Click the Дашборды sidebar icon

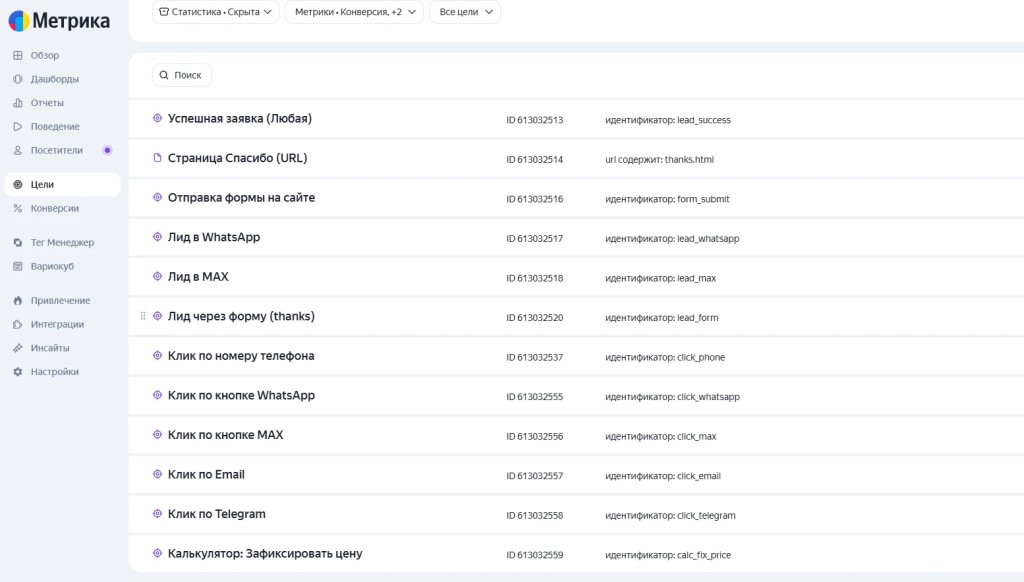(x=18, y=79)
